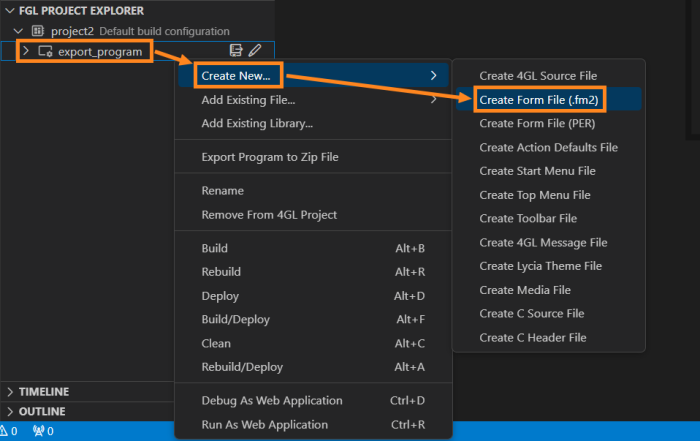Expand the OUTLINE section
700x441 pixels.
[x=10, y=411]
